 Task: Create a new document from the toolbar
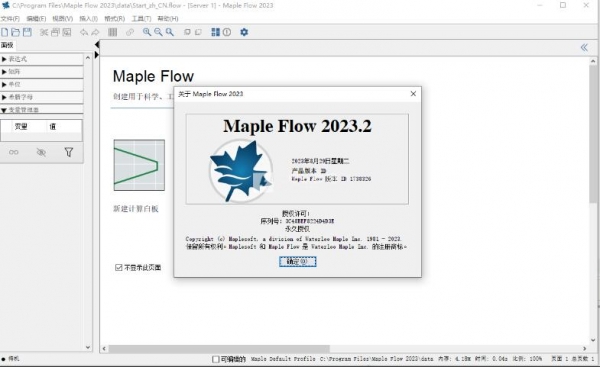pos(5,32)
